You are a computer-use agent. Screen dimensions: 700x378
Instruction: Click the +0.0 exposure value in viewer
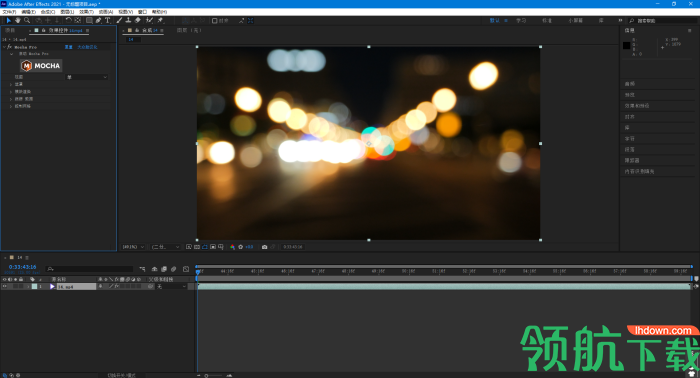click(249, 247)
